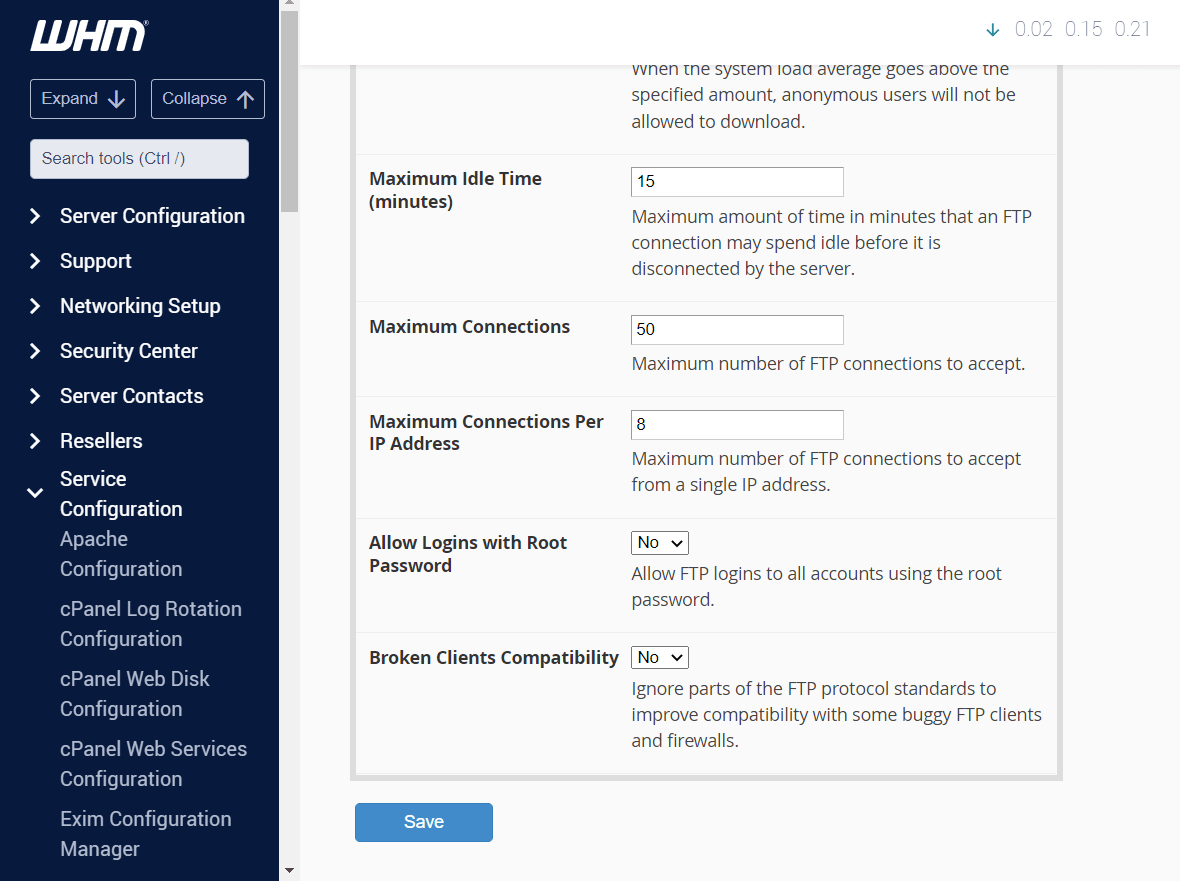Image resolution: width=1180 pixels, height=881 pixels.
Task: Open Exim Configuration Manager
Action: point(145,834)
